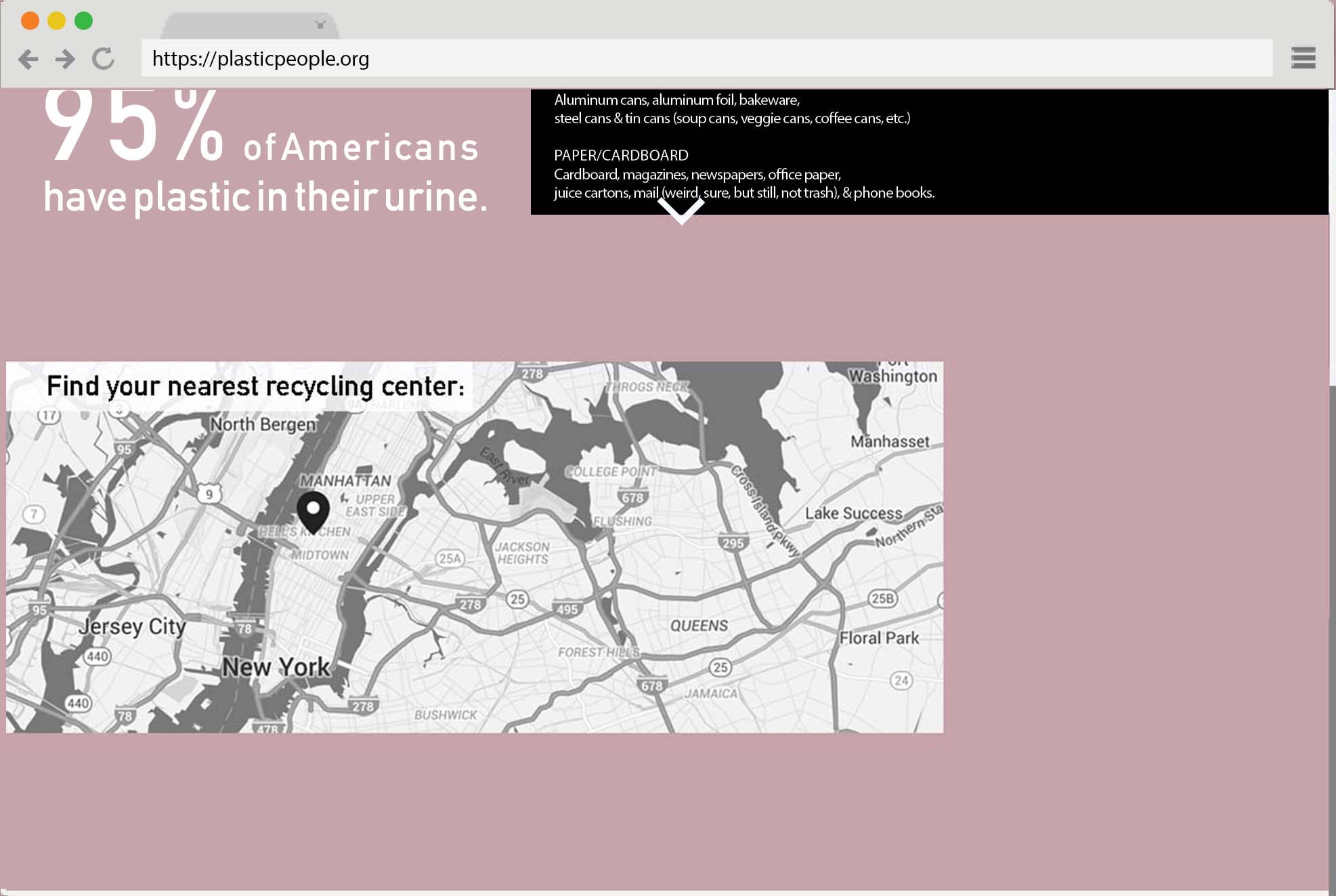Click the yellow window button
This screenshot has height=896, width=1336.
(56, 21)
